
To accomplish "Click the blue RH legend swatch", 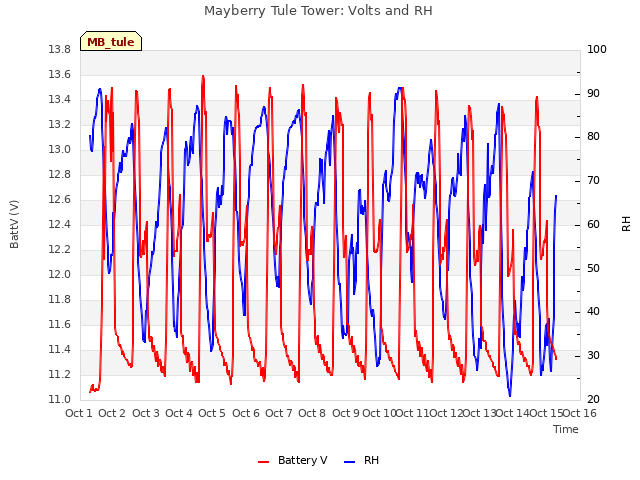I will click(x=350, y=462).
